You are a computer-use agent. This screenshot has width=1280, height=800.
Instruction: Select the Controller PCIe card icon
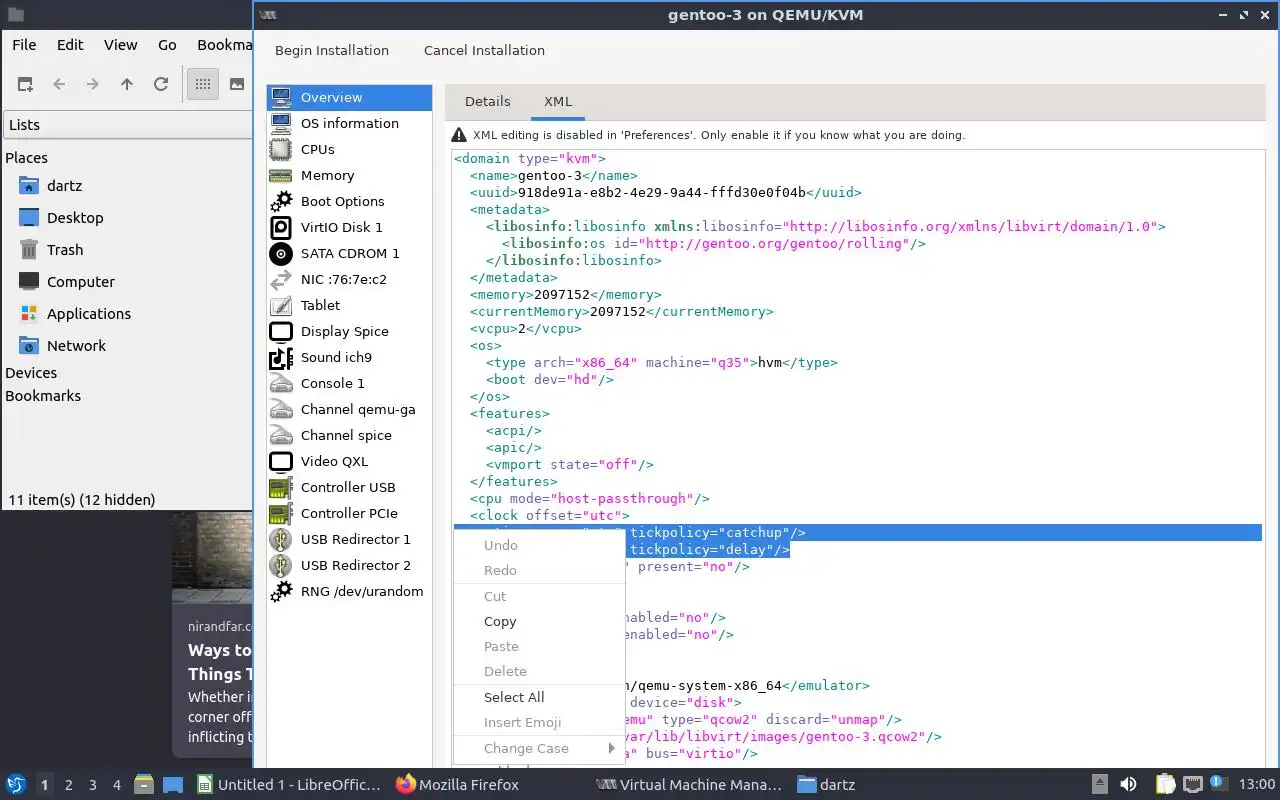click(282, 513)
